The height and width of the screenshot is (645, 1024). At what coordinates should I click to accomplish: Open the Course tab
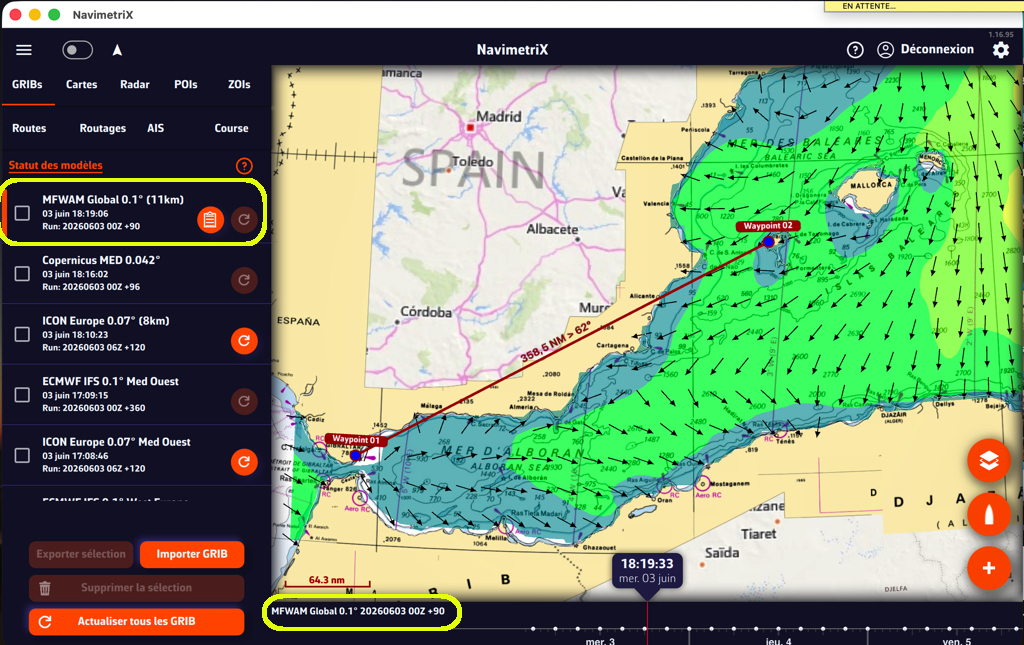(231, 128)
